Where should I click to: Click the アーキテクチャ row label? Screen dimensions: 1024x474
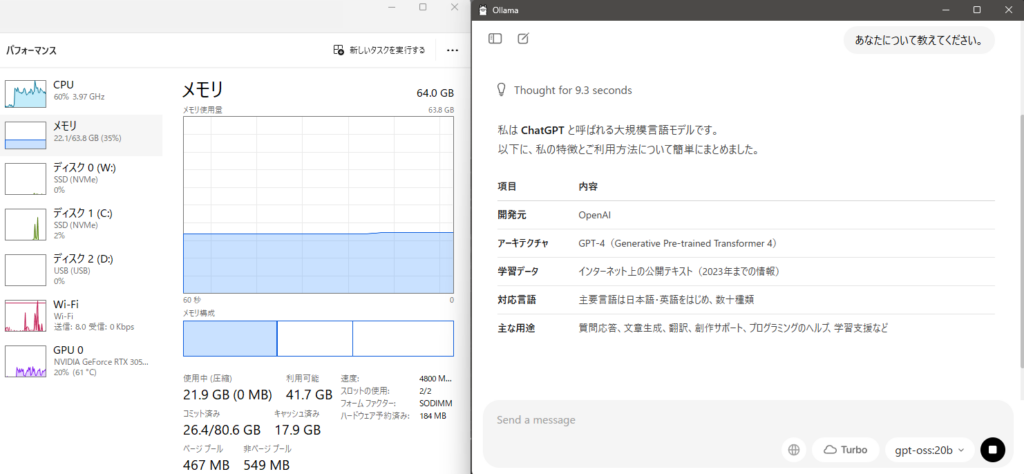click(x=523, y=243)
